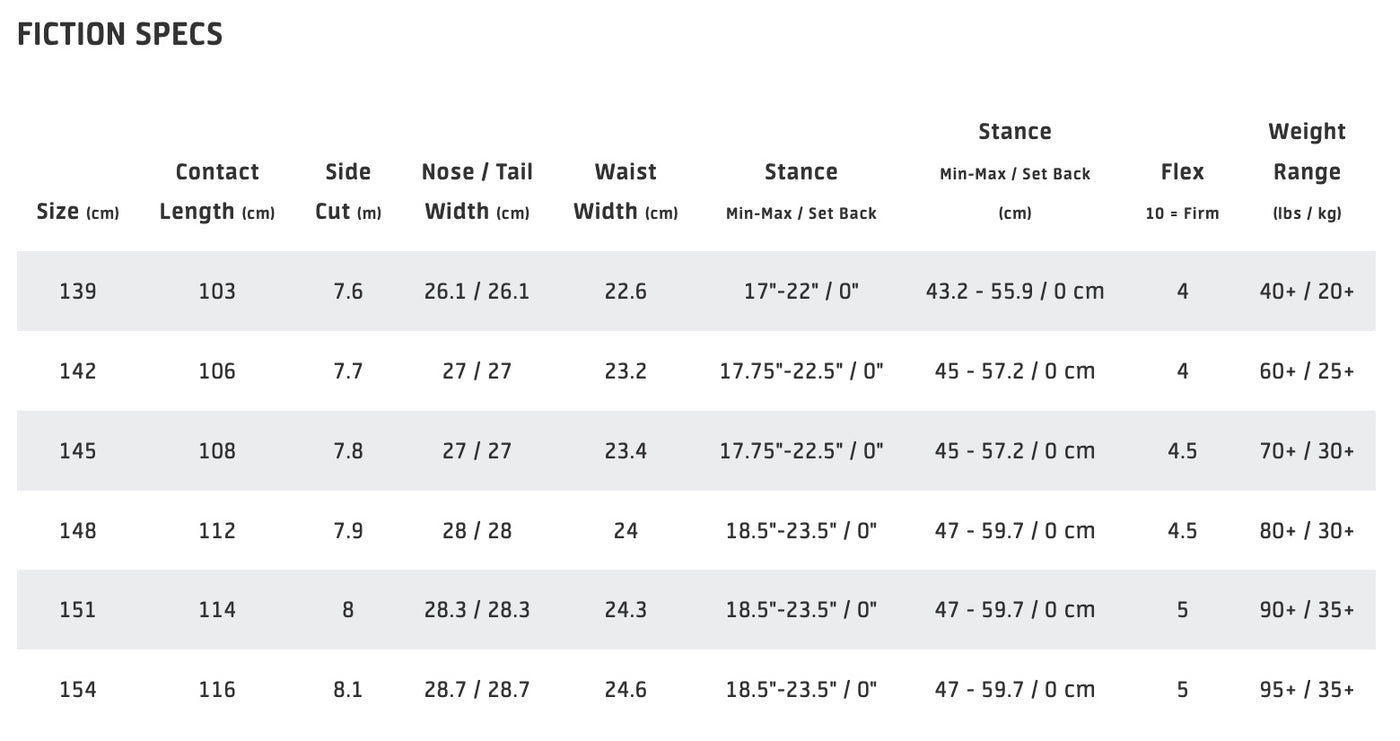This screenshot has width=1400, height=741.
Task: Click the Contact Length column header
Action: pos(217,192)
